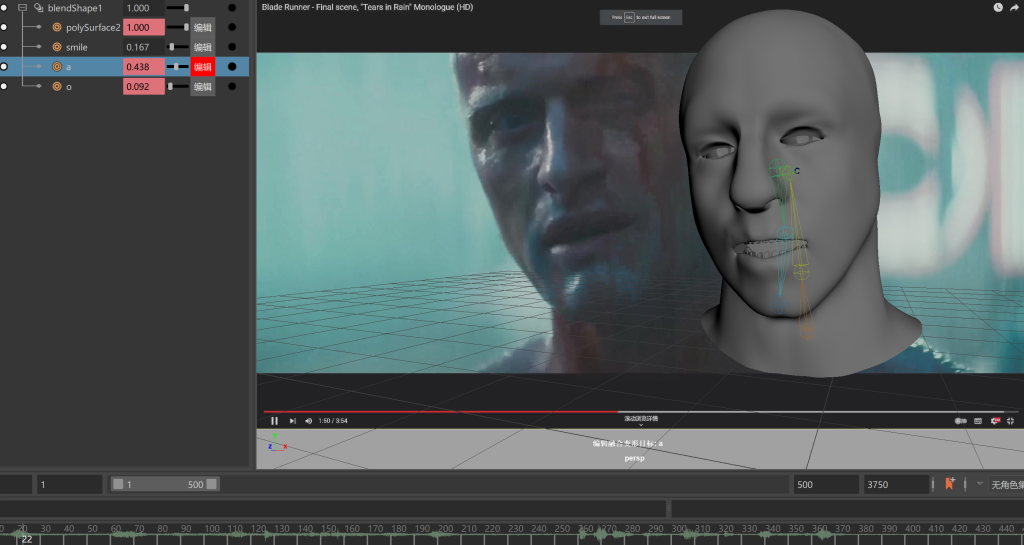1024x545 pixels.
Task: Select the blendShape1 row name
Action: [75, 8]
